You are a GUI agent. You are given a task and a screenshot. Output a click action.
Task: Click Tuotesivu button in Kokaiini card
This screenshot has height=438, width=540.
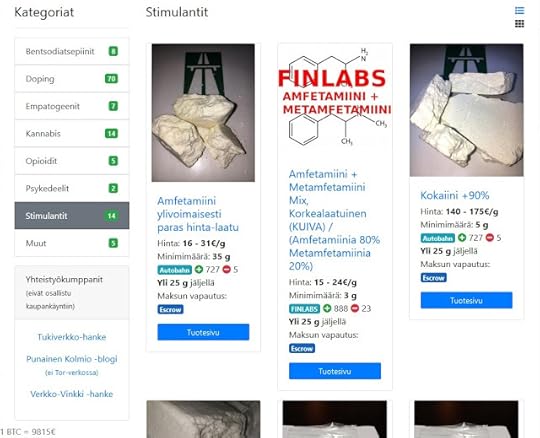466,300
